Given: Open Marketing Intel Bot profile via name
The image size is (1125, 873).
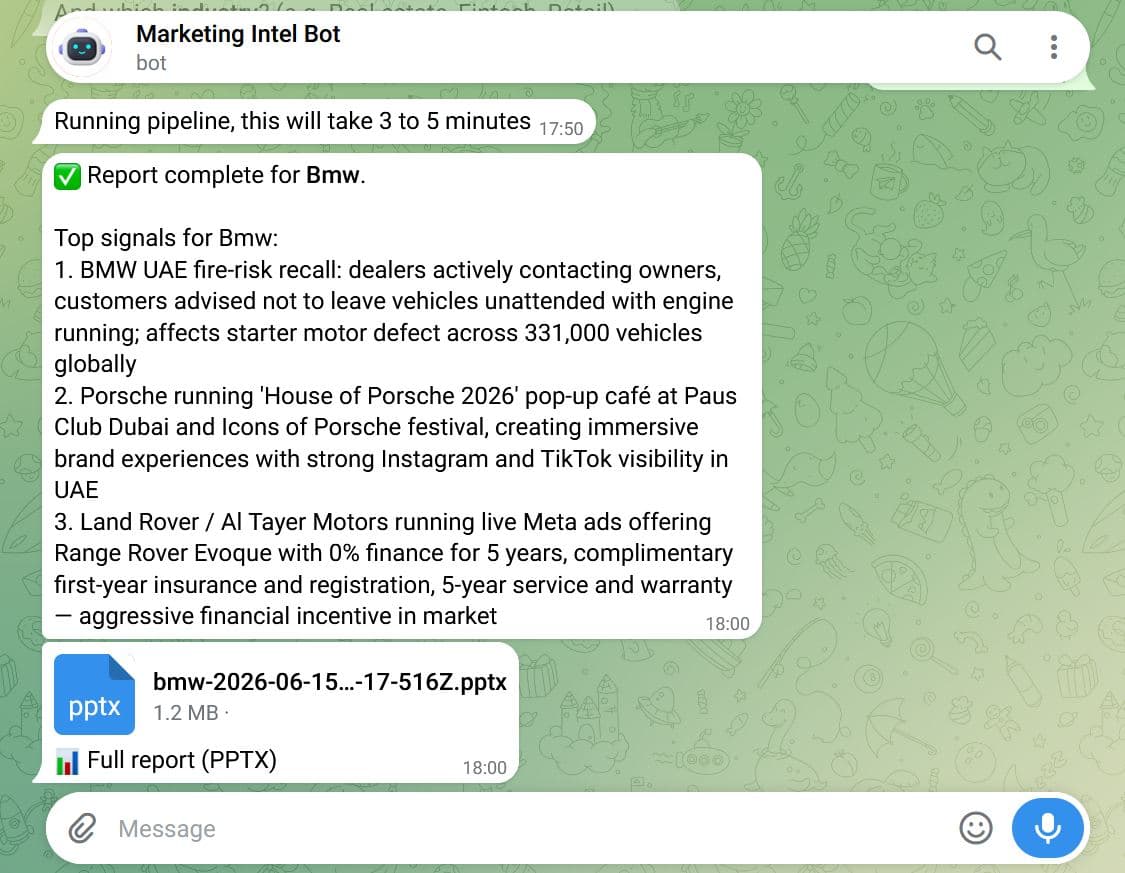Looking at the screenshot, I should pos(237,34).
